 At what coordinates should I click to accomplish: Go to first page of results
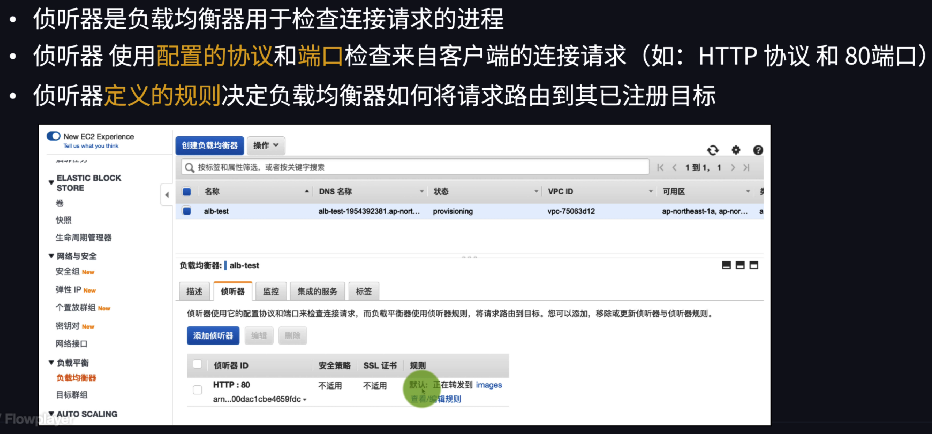(661, 168)
